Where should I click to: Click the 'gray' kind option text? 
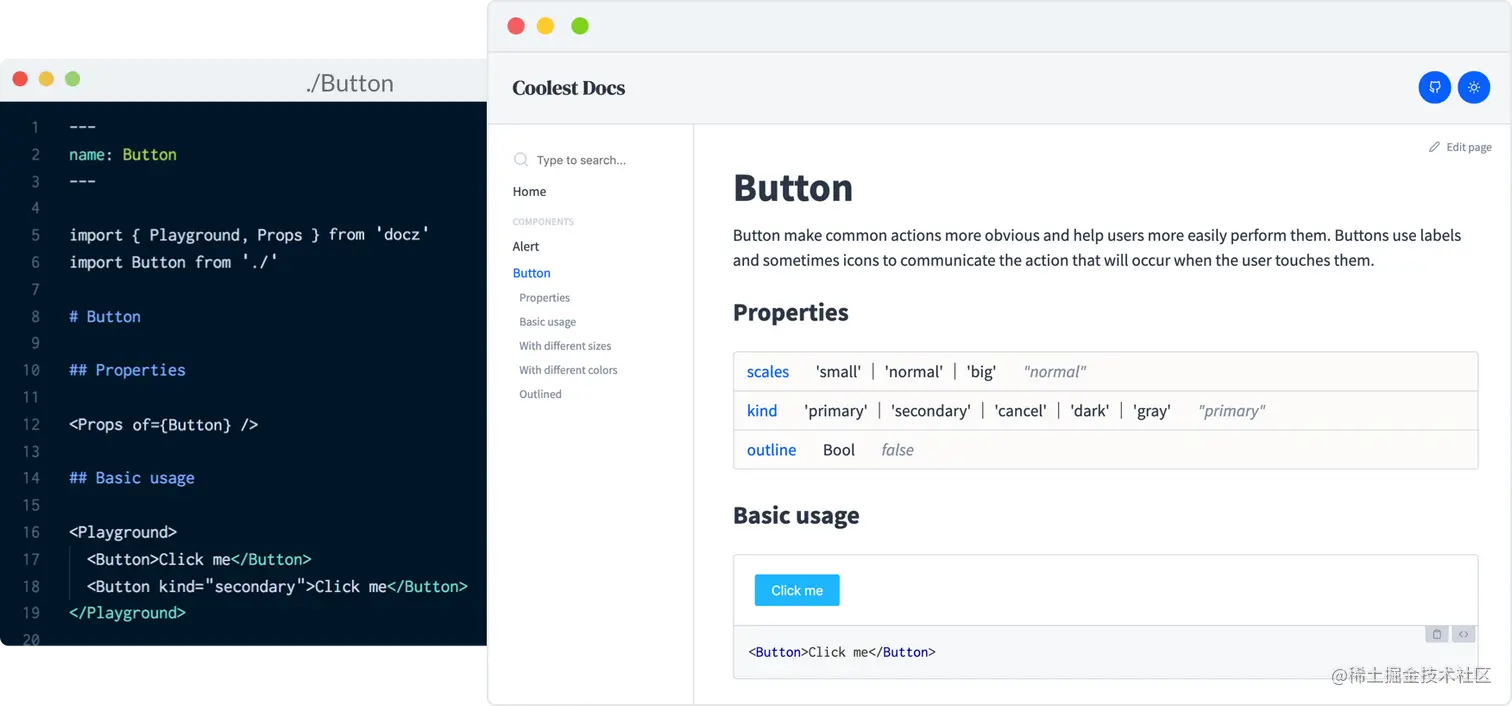(1152, 411)
